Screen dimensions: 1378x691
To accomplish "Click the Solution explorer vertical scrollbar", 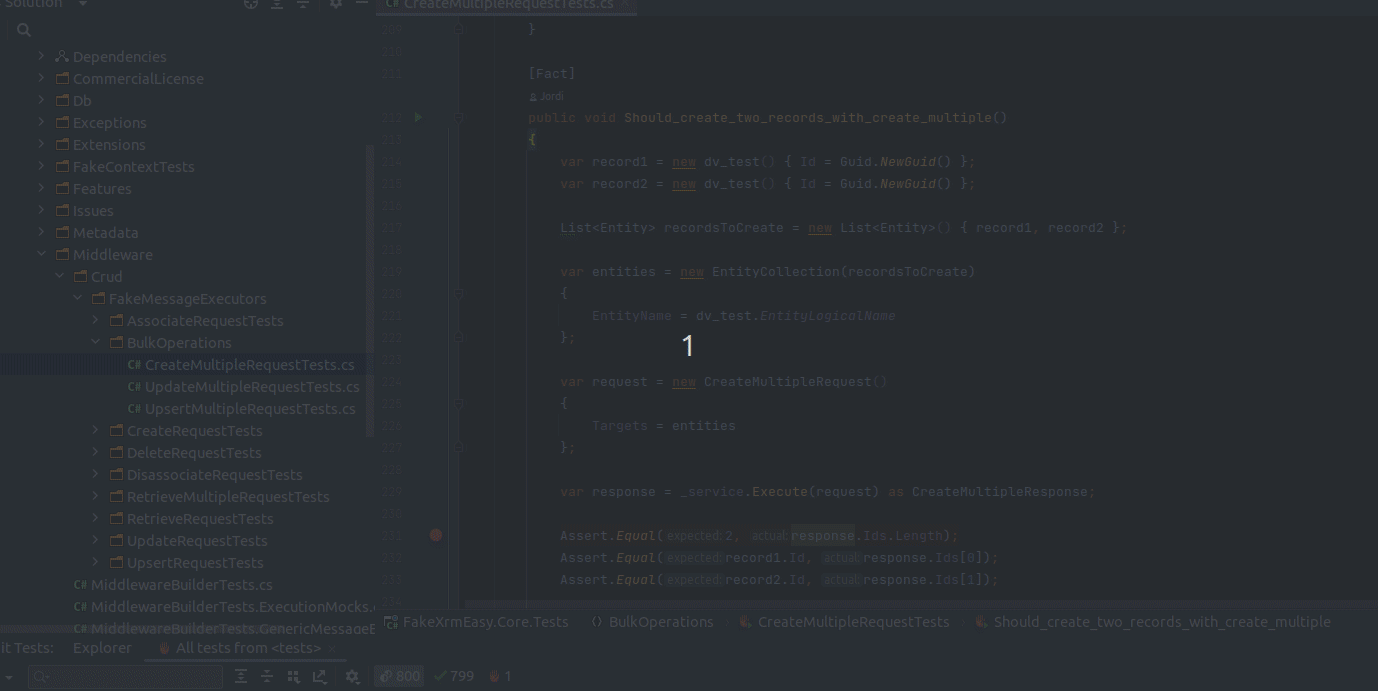I will [370, 290].
